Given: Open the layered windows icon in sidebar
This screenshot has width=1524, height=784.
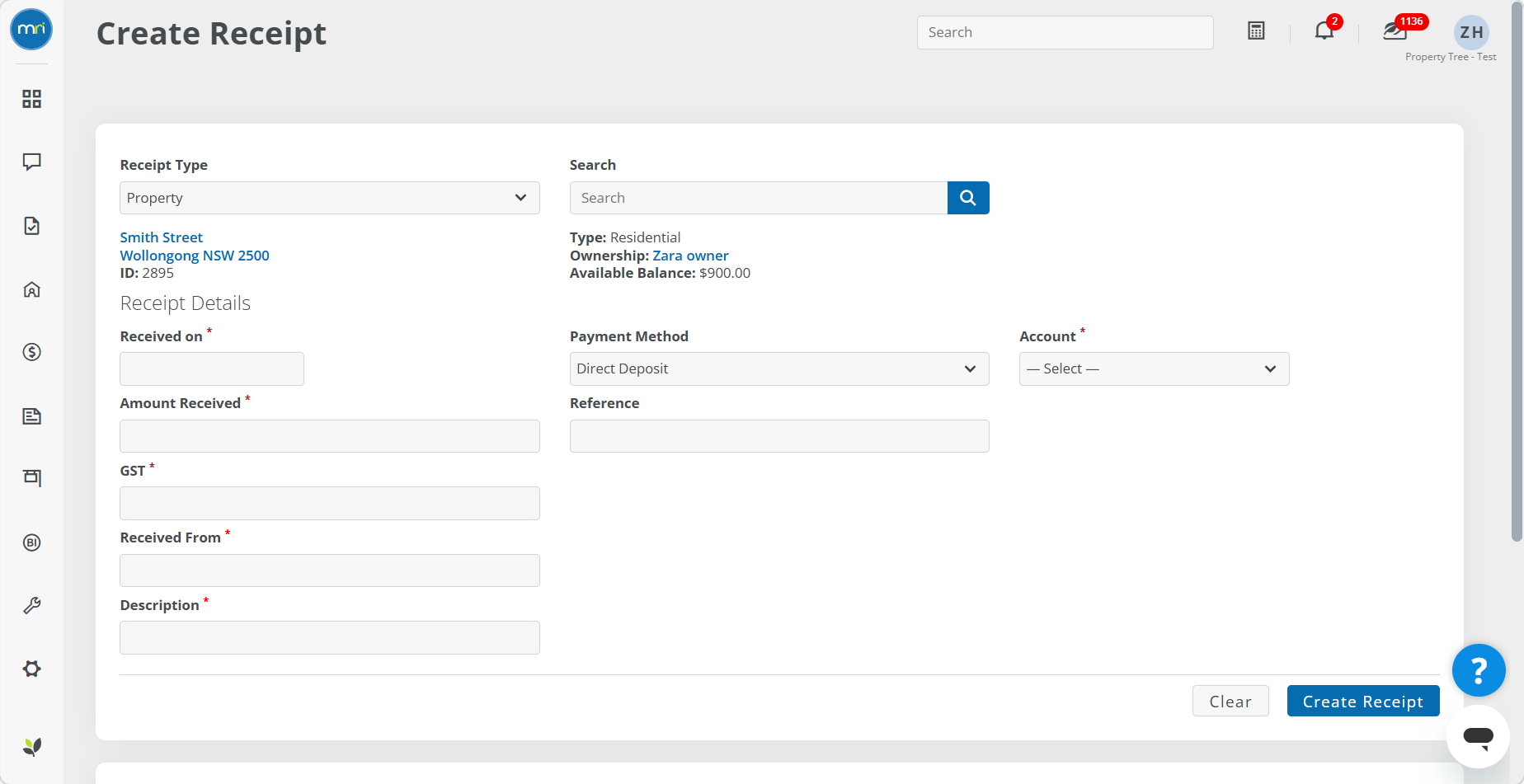Looking at the screenshot, I should coord(31,477).
